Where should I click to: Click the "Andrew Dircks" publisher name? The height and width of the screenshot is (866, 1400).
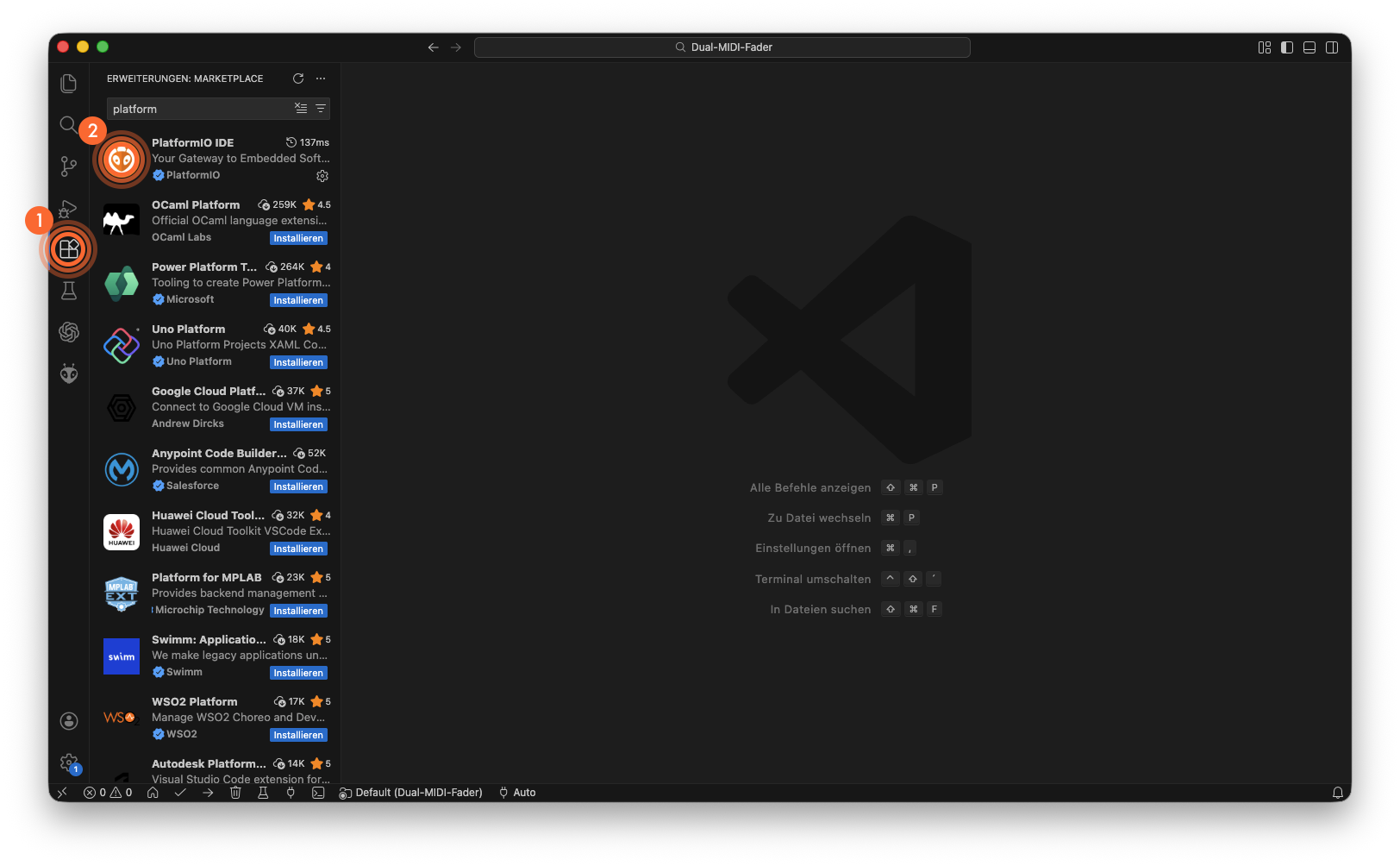[188, 424]
